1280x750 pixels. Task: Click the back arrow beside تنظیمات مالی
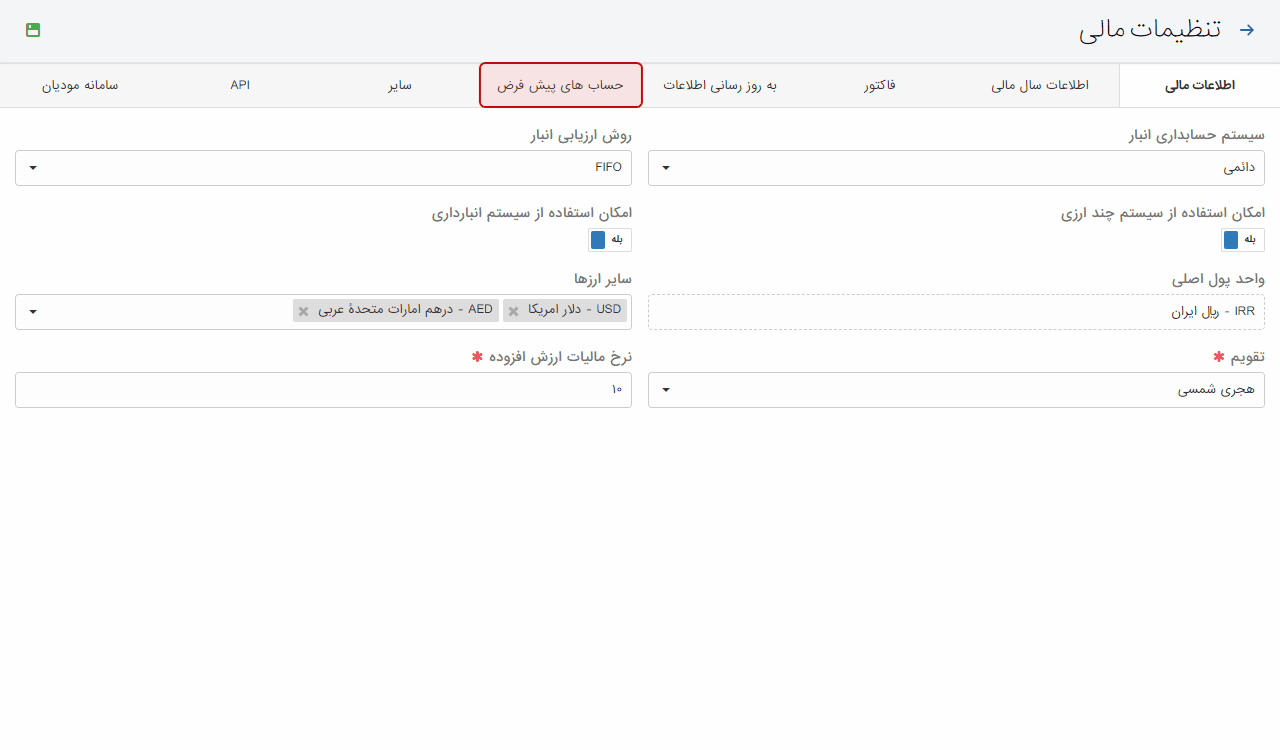coord(1246,30)
